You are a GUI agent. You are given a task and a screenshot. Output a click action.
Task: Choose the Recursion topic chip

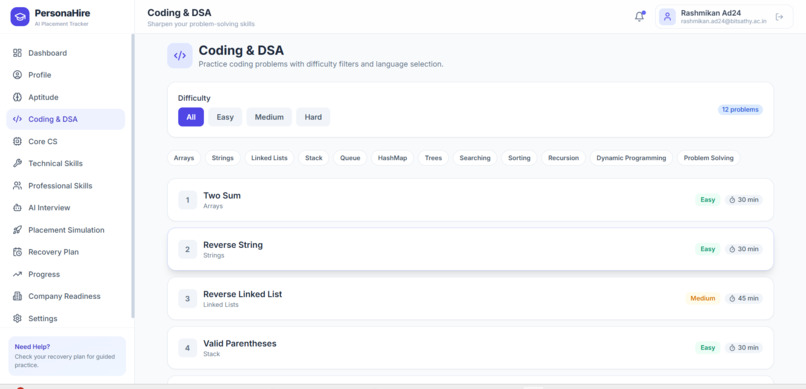(563, 158)
